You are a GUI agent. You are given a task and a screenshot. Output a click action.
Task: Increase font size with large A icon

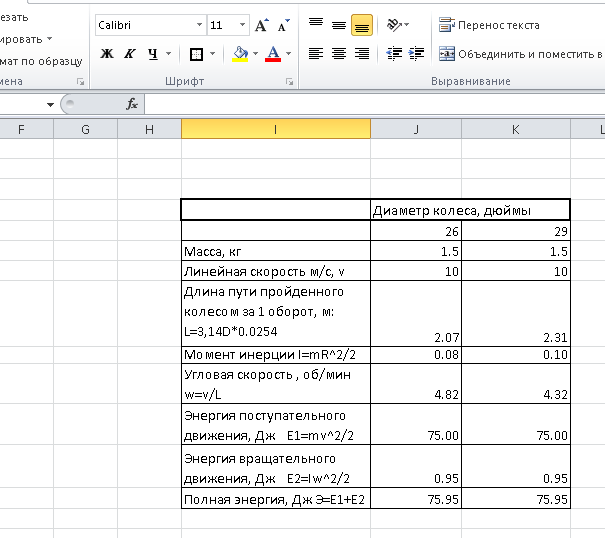(x=262, y=25)
